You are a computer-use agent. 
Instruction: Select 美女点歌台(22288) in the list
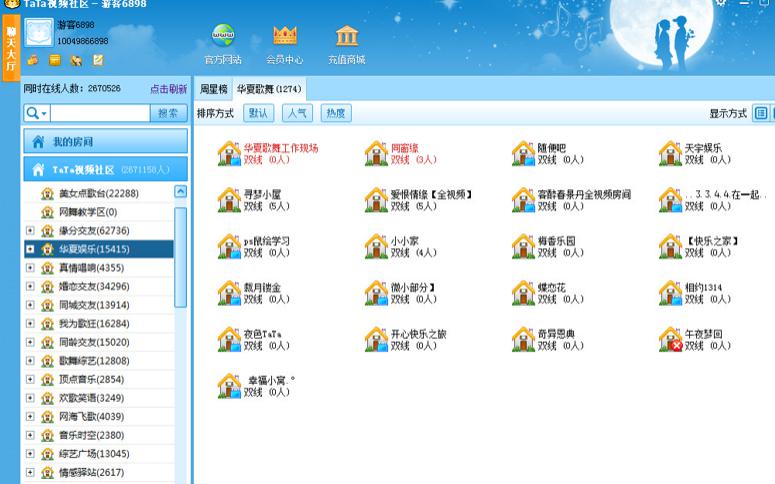(99, 193)
